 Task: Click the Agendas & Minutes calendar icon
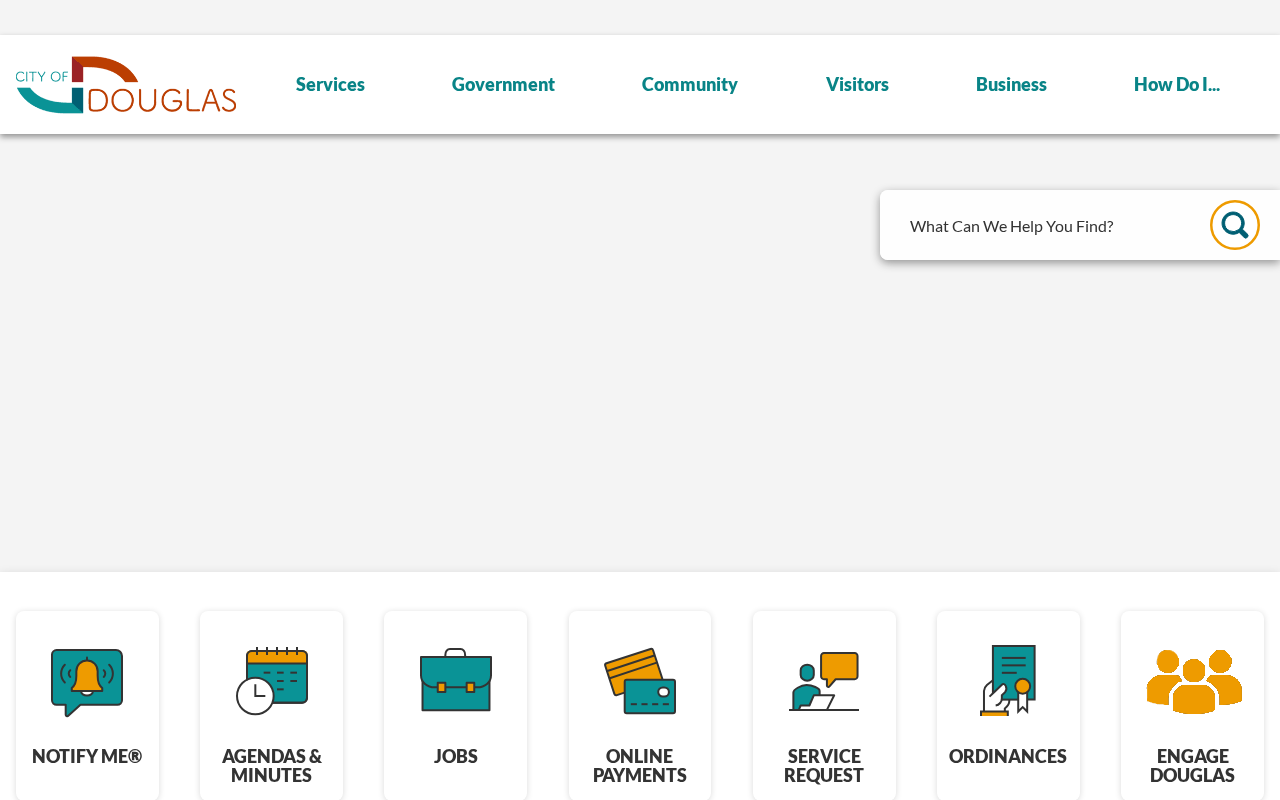point(272,681)
